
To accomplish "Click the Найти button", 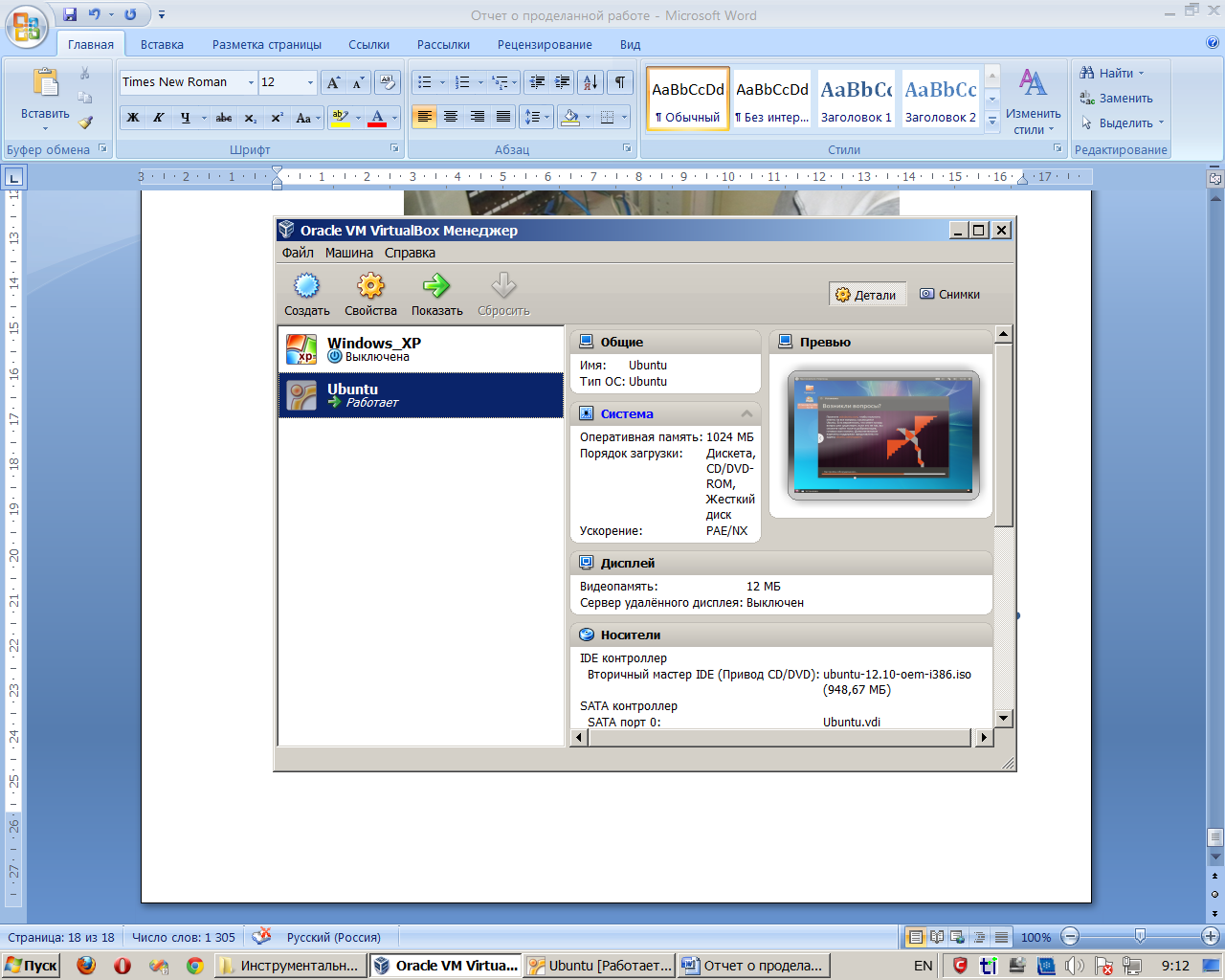I will [x=1111, y=73].
